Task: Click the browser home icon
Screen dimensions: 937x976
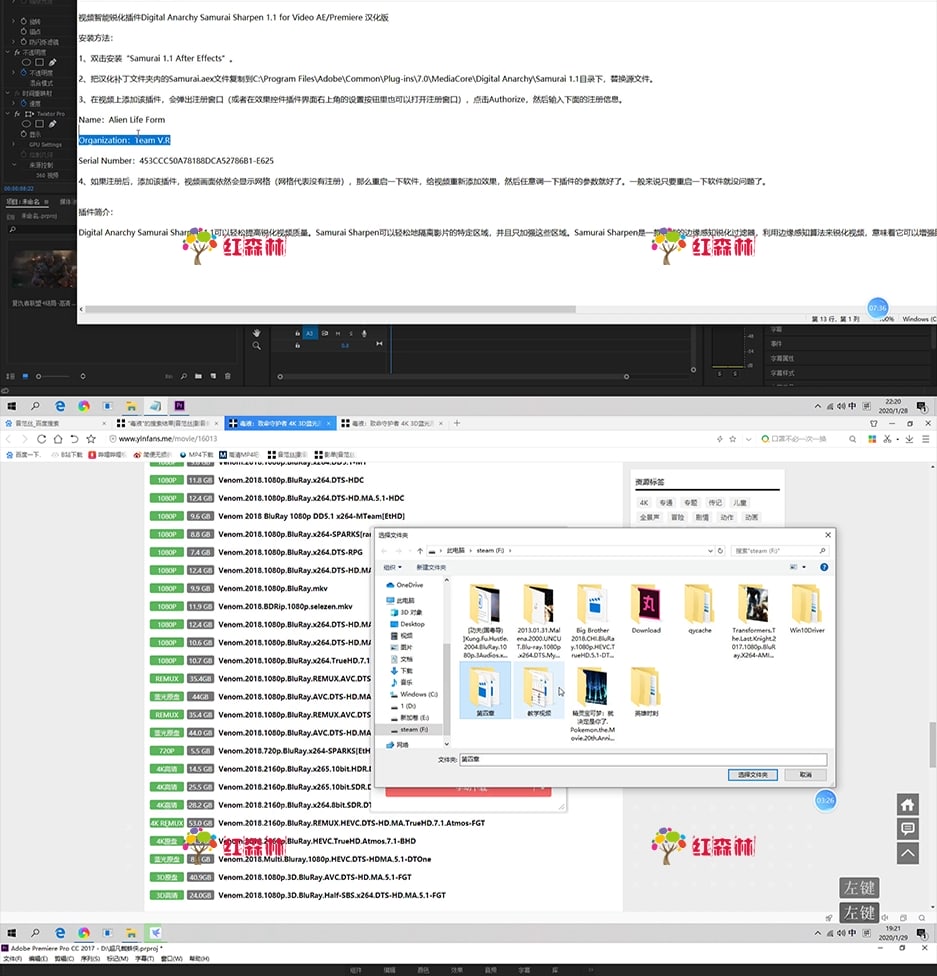Action: click(58, 439)
